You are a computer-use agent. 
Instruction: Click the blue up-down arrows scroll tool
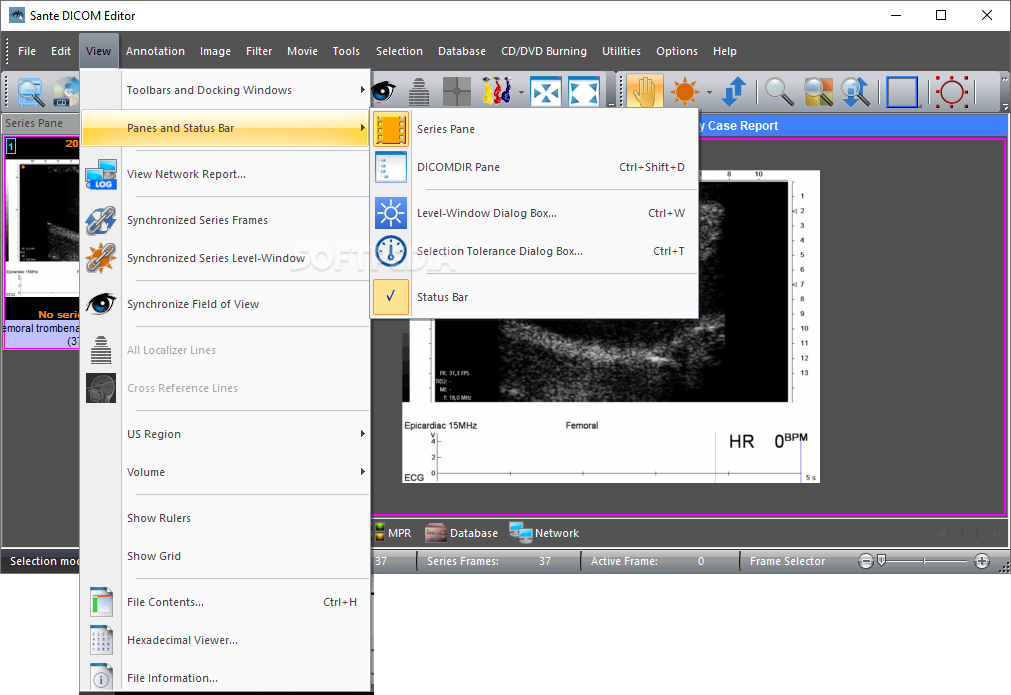coord(734,92)
